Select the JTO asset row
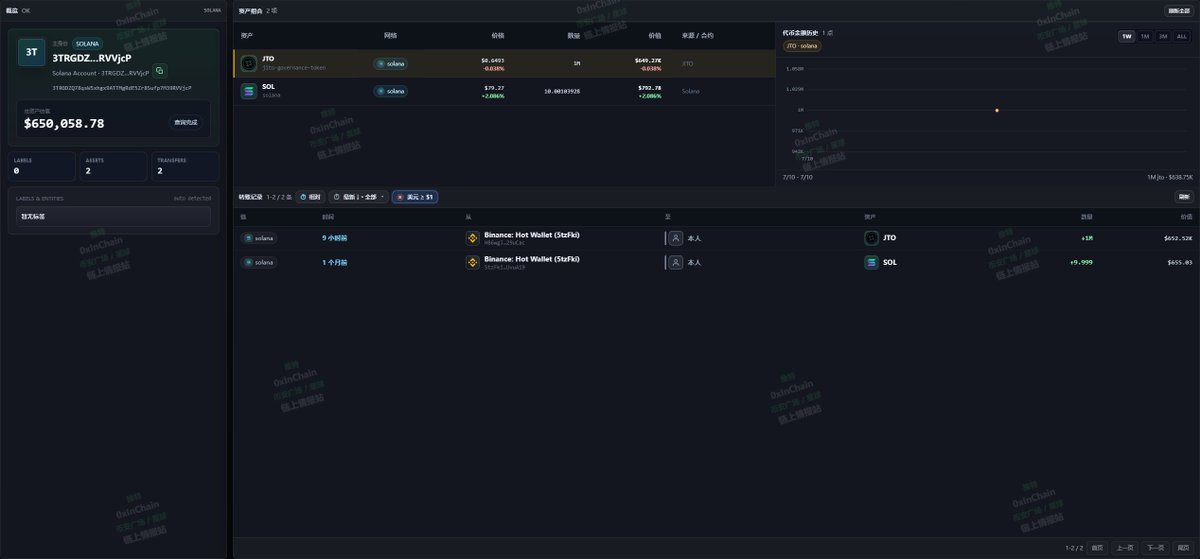The width and height of the screenshot is (1200, 559). pyautogui.click(x=504, y=63)
